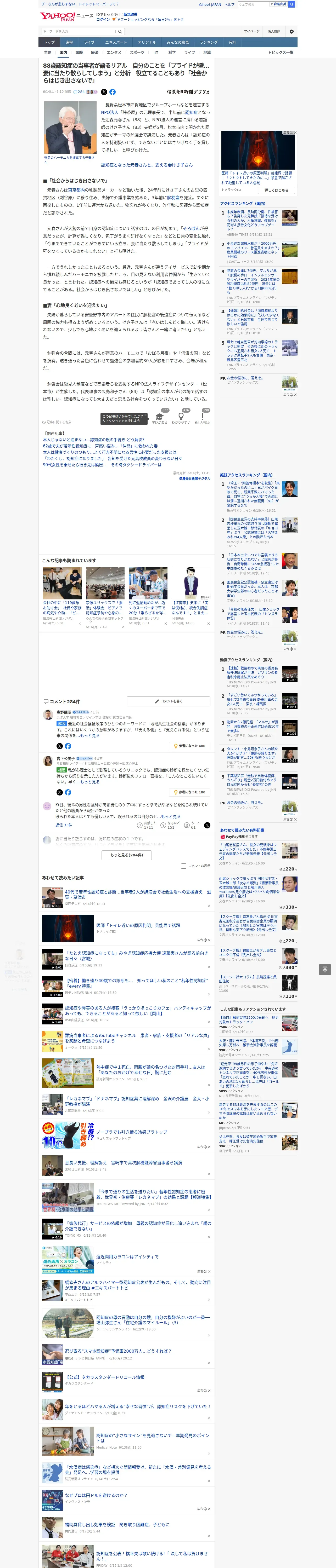
Task: Select the ライブ navigation tab
Action: 89,43
